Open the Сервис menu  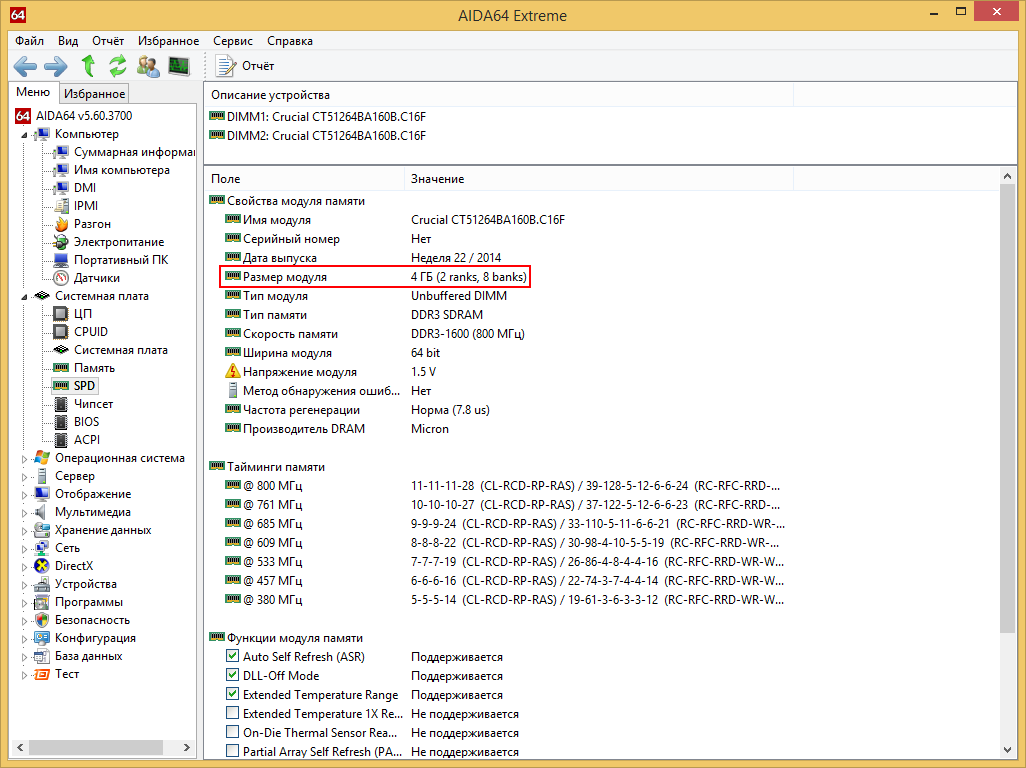coord(233,41)
